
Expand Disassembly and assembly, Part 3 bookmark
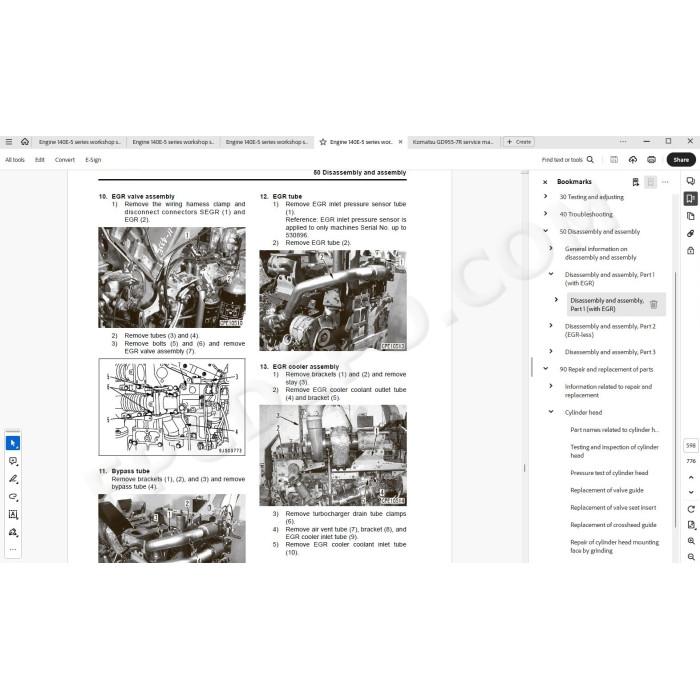[551, 351]
